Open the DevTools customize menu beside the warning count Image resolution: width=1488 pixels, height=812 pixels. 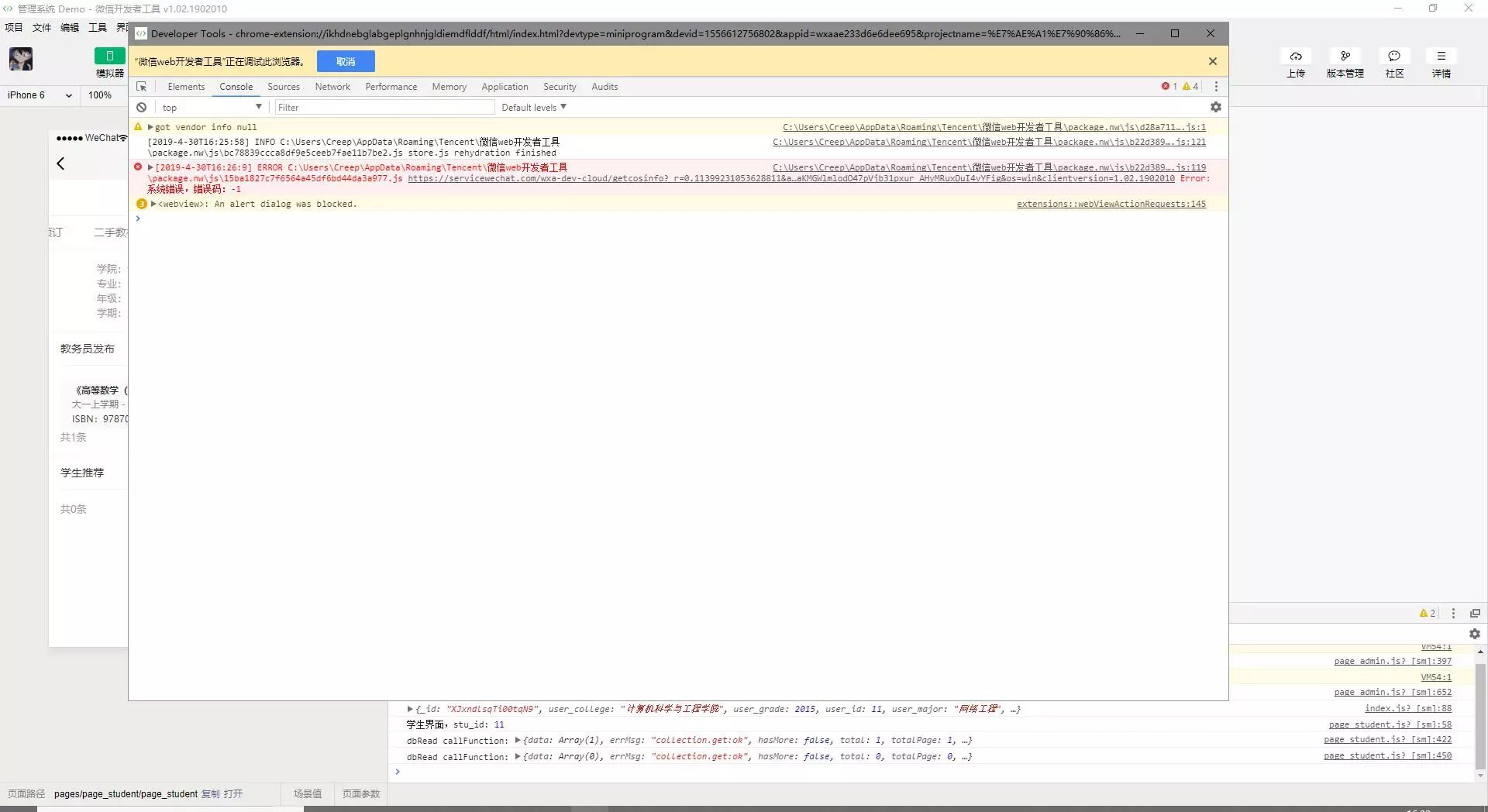tap(1216, 87)
